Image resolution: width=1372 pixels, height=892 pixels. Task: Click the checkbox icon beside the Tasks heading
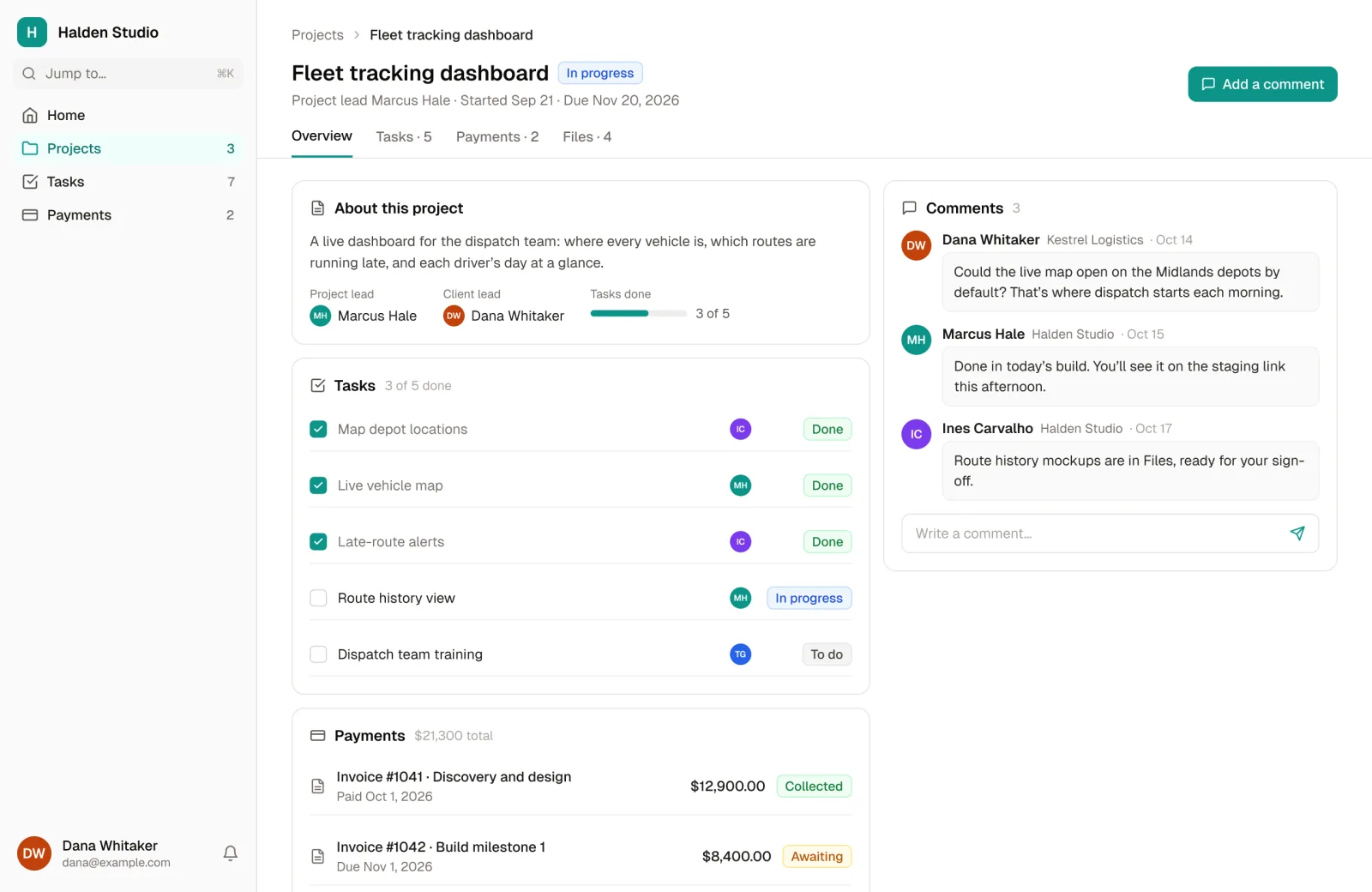[318, 386]
